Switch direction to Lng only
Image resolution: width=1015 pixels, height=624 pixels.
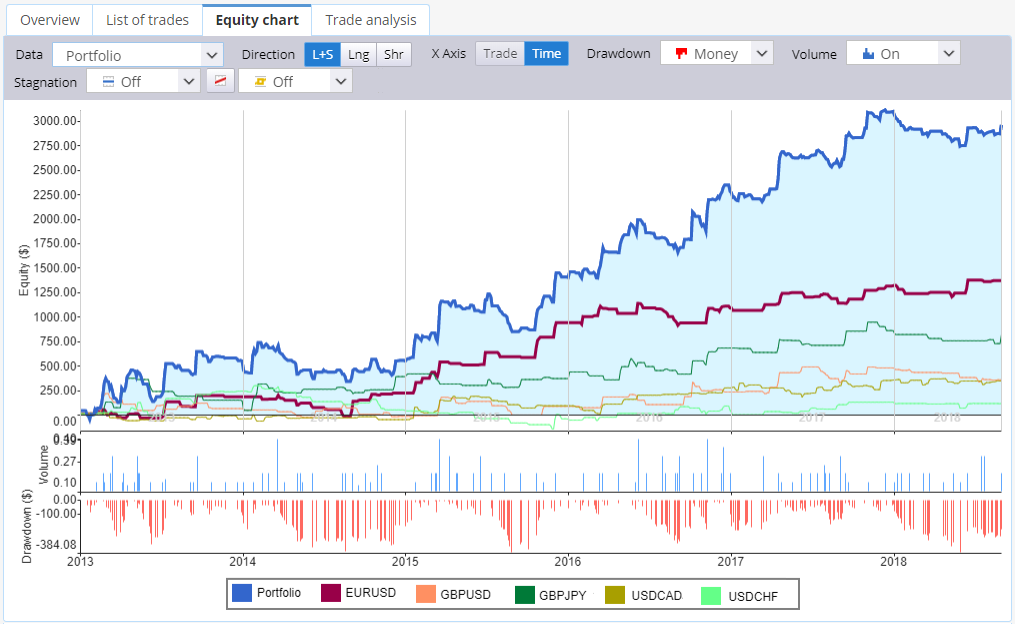(359, 54)
